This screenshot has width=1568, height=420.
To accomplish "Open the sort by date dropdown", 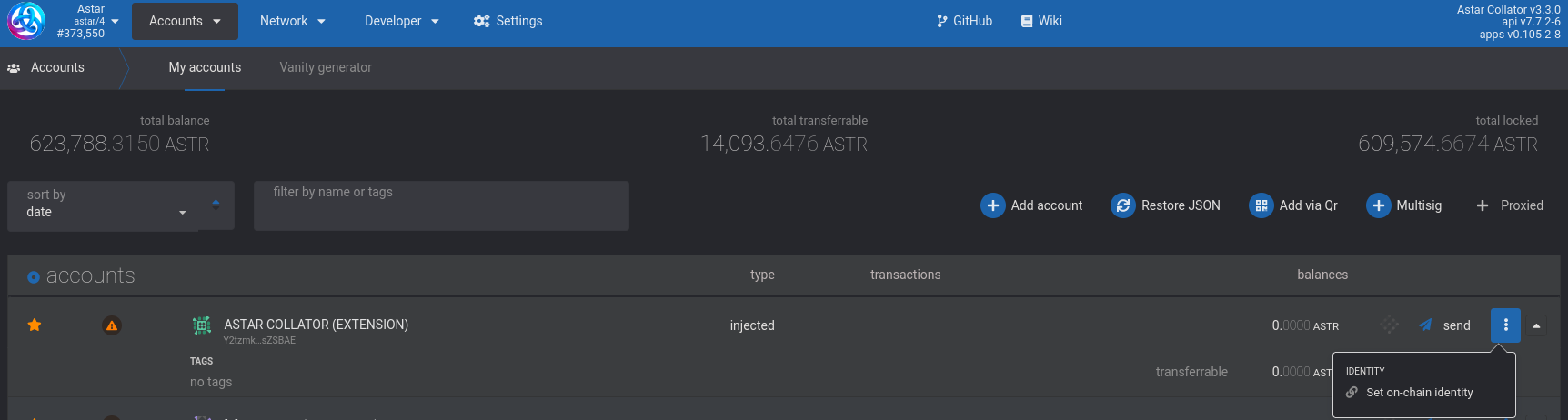I will (105, 205).
